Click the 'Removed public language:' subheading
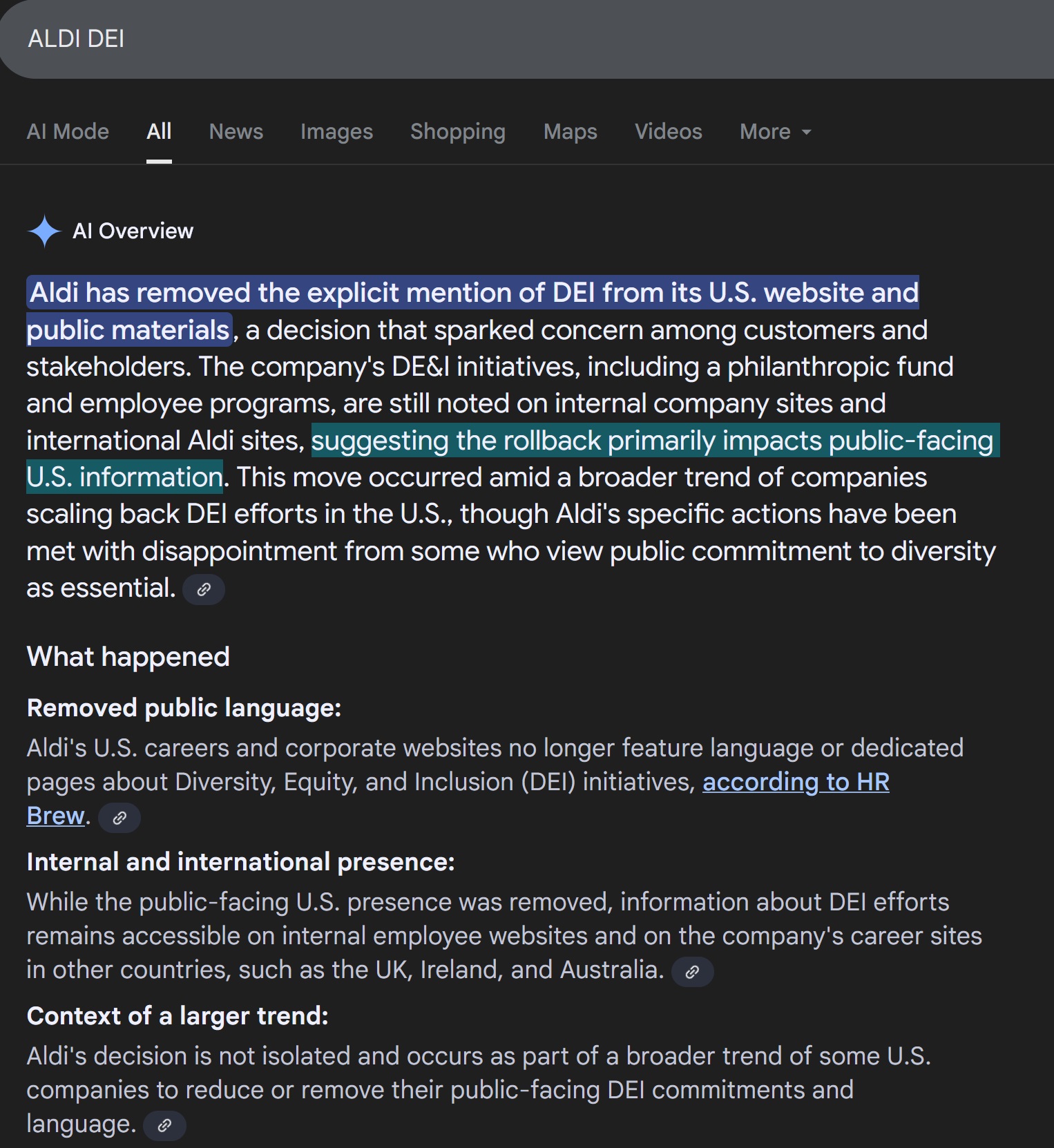1054x1148 pixels. pyautogui.click(x=184, y=708)
